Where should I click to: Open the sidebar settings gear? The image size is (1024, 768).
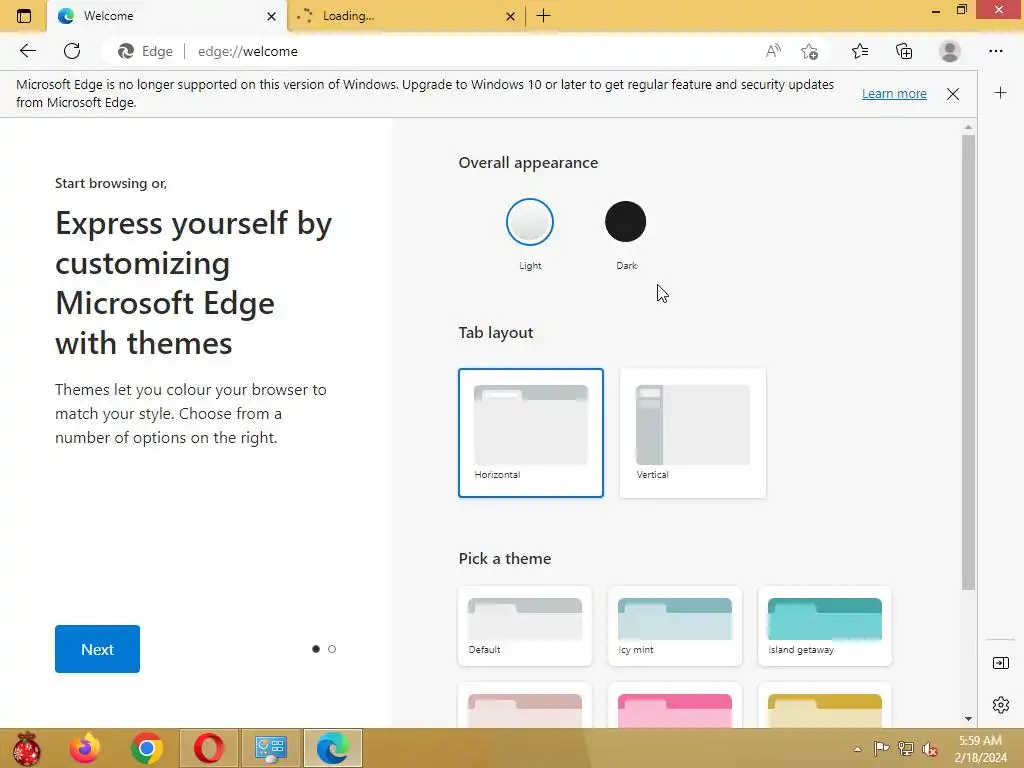(1000, 705)
